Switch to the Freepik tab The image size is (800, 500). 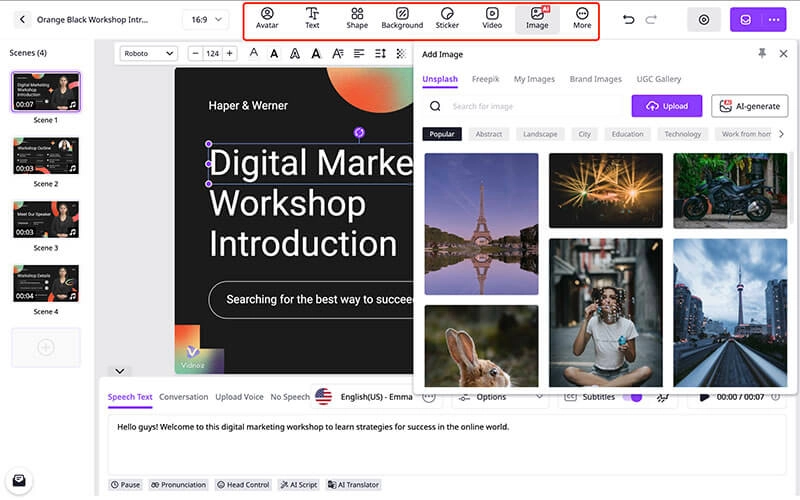click(x=485, y=79)
